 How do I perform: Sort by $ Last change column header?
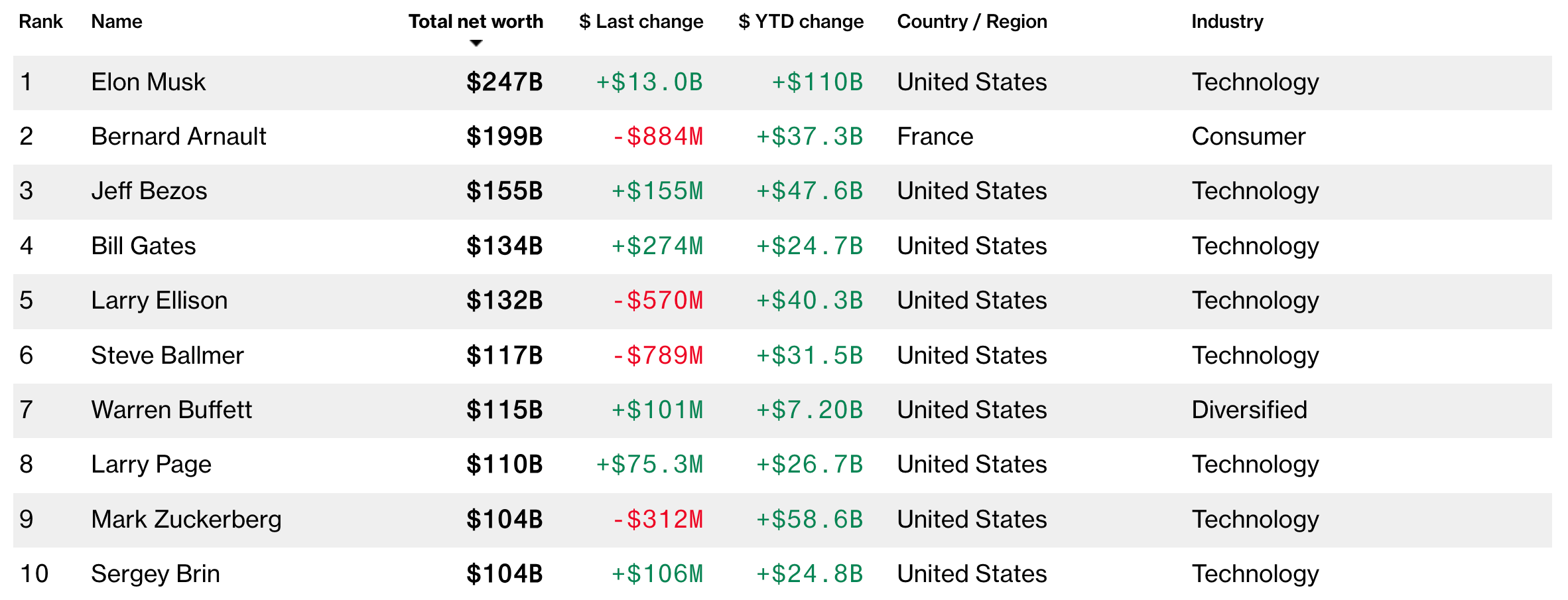(641, 21)
